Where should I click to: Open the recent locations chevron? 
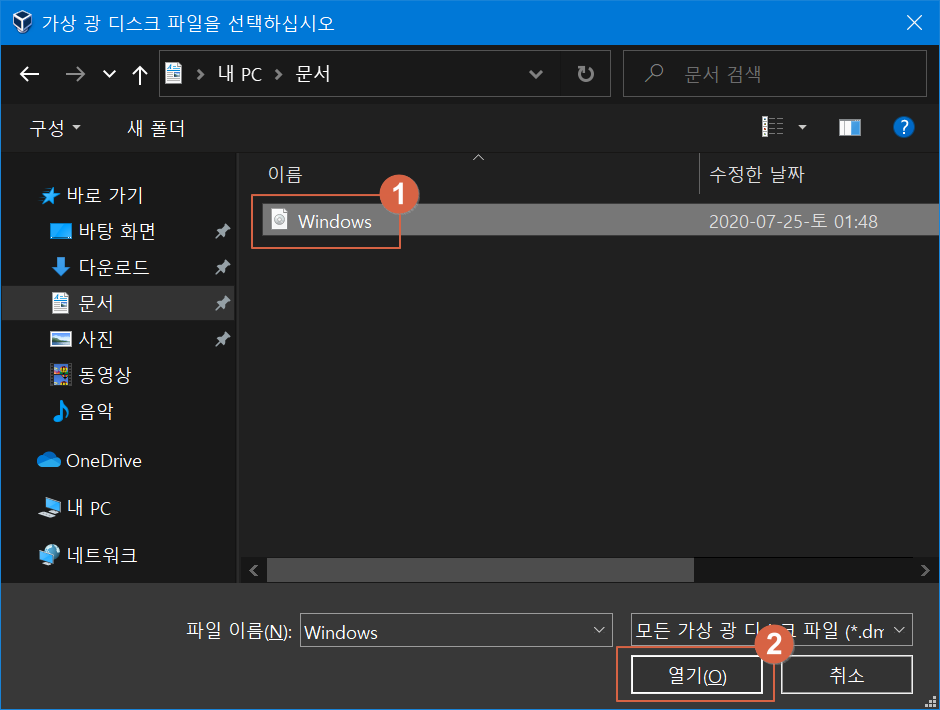pyautogui.click(x=109, y=74)
